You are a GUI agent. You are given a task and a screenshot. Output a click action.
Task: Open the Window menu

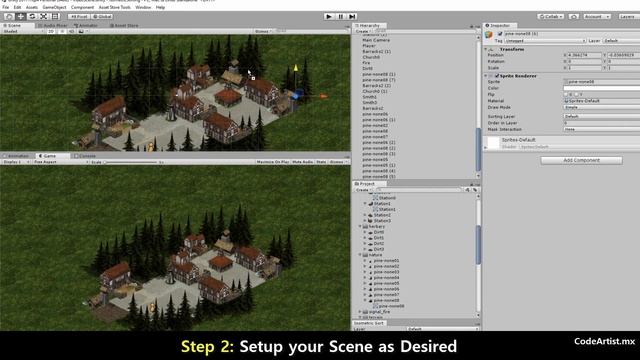coord(143,7)
